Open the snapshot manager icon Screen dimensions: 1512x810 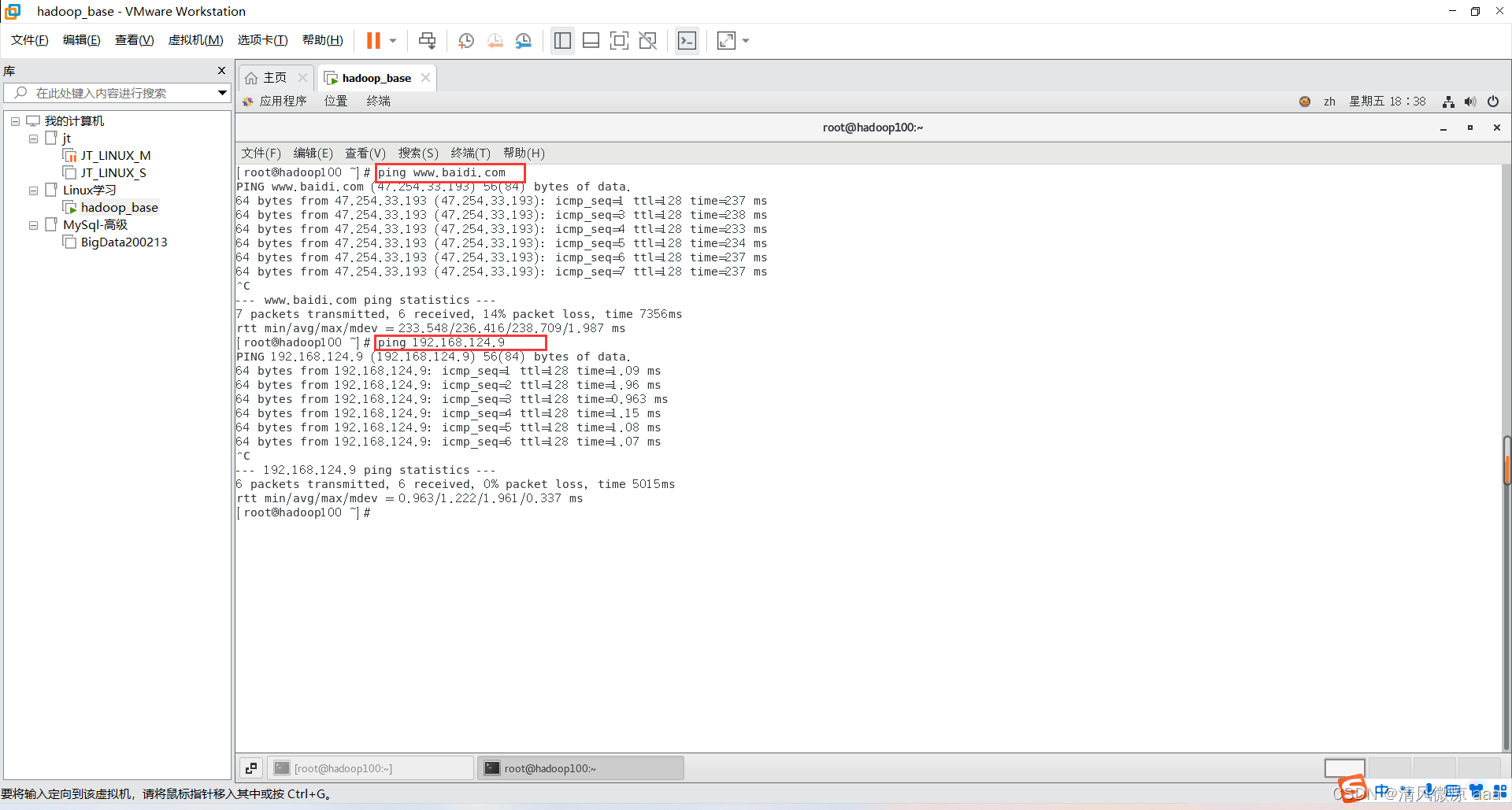tap(524, 40)
